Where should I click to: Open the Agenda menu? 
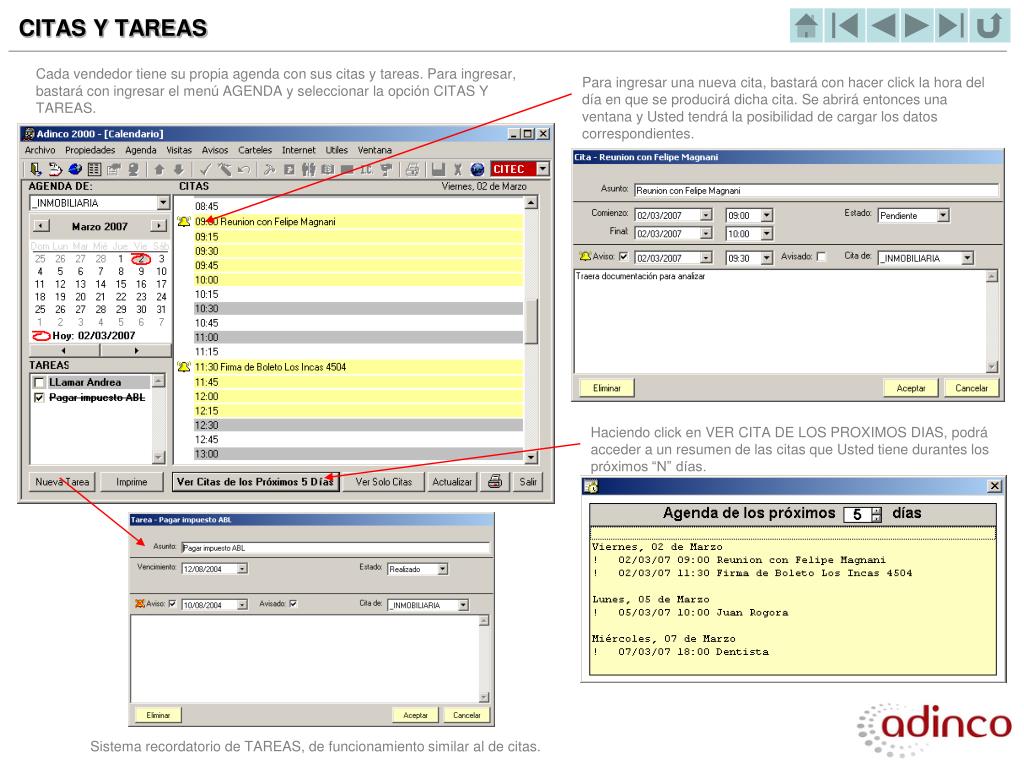coord(141,150)
